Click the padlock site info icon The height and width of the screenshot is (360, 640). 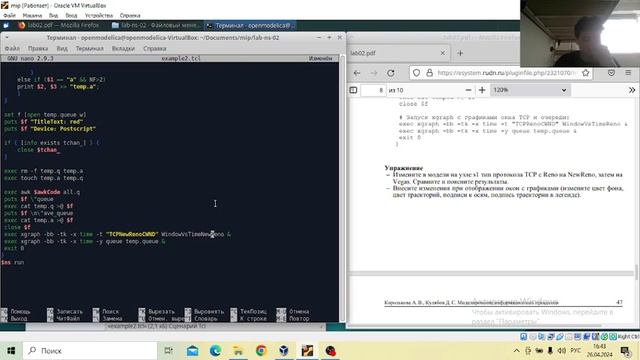(x=429, y=73)
